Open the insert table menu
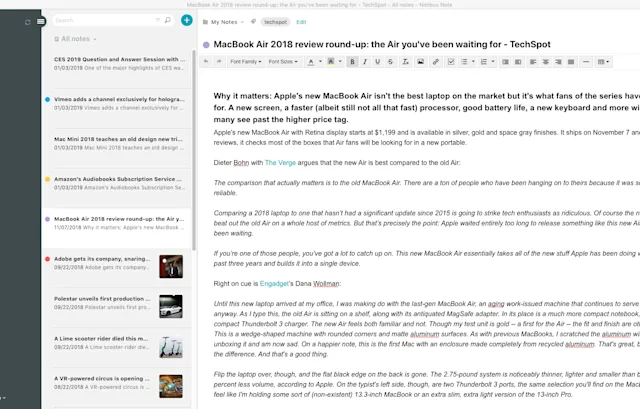 click(x=603, y=62)
